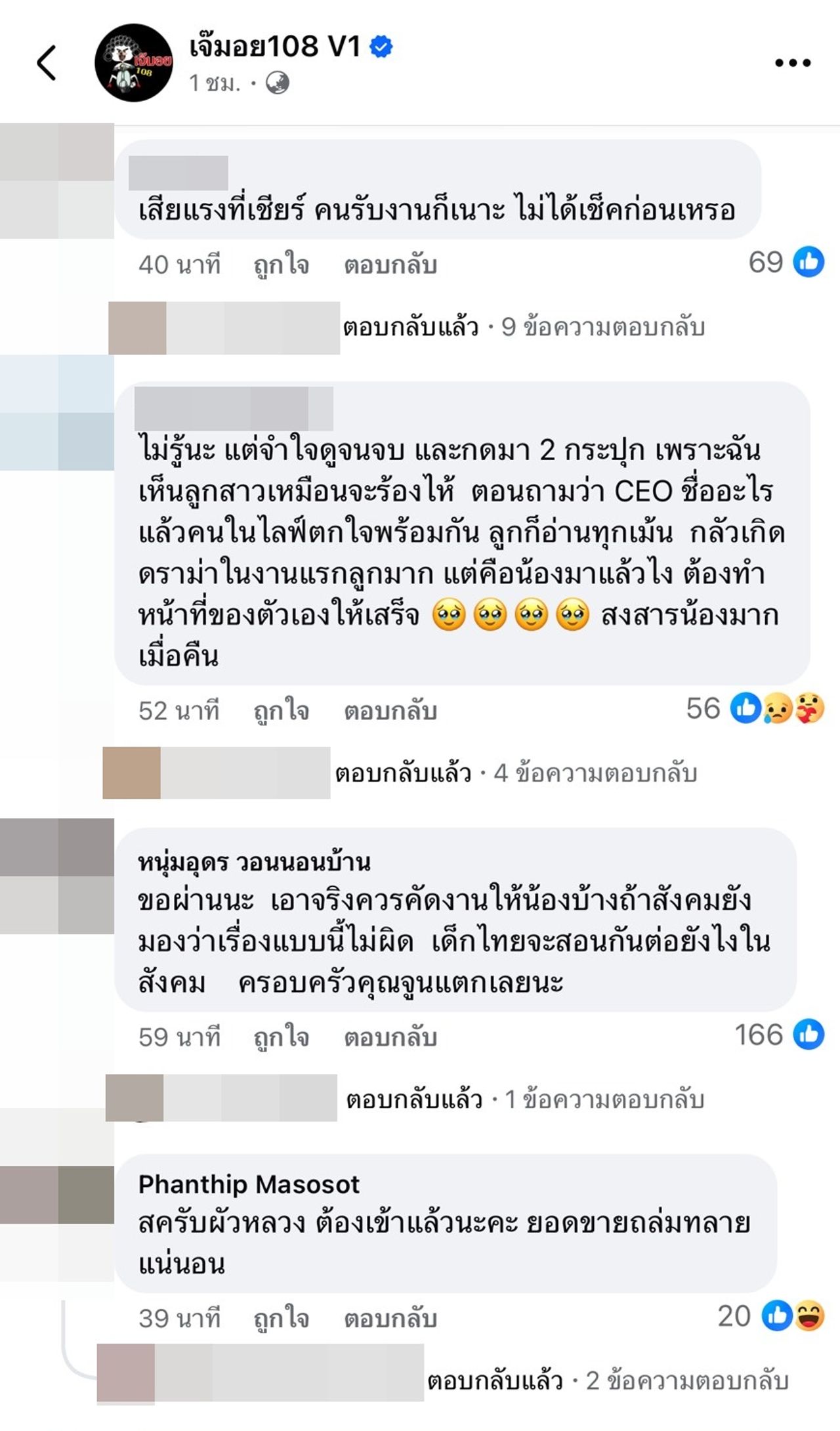Reply to Phanthip Masosot's comment

(x=390, y=1319)
